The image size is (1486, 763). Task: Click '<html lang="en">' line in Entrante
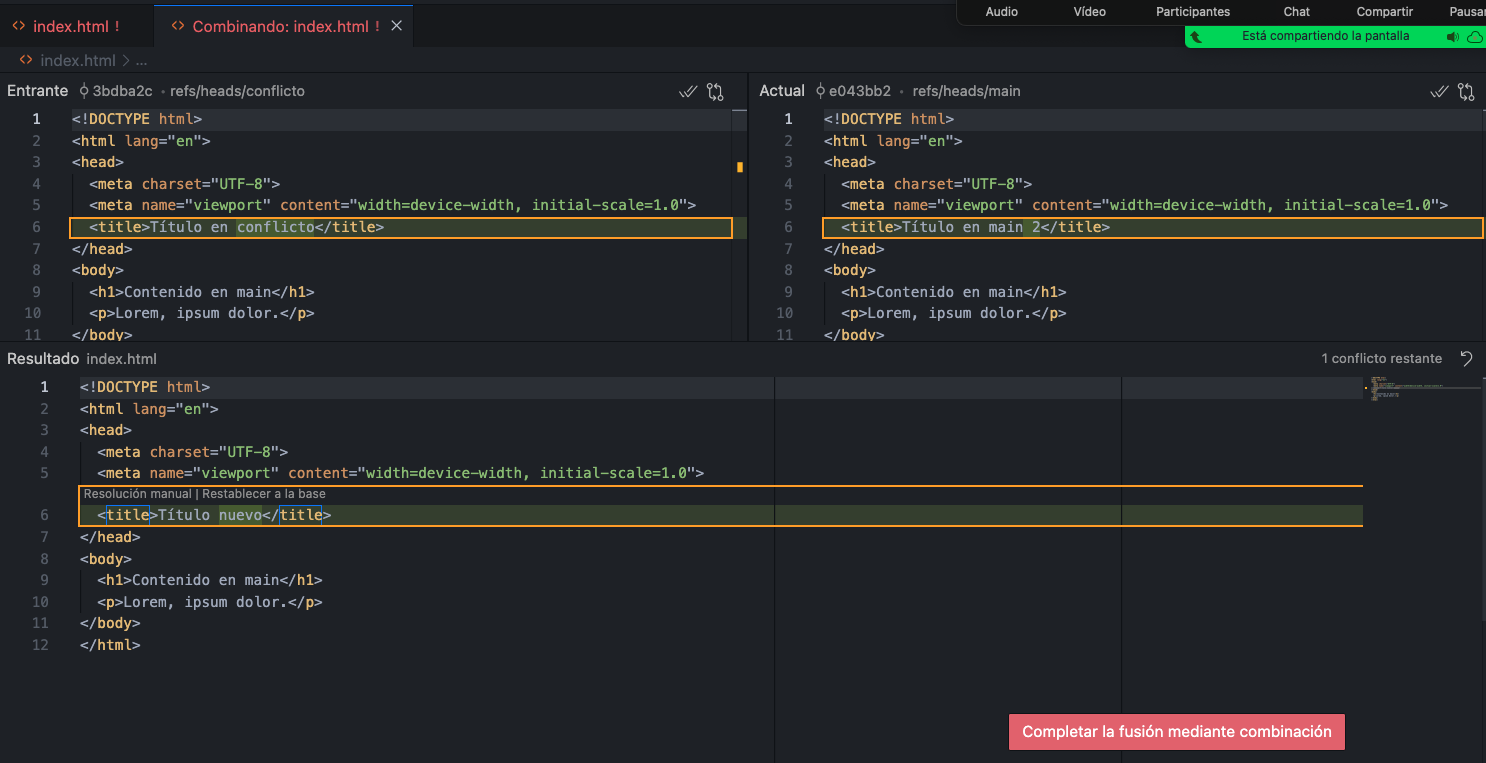coord(141,141)
